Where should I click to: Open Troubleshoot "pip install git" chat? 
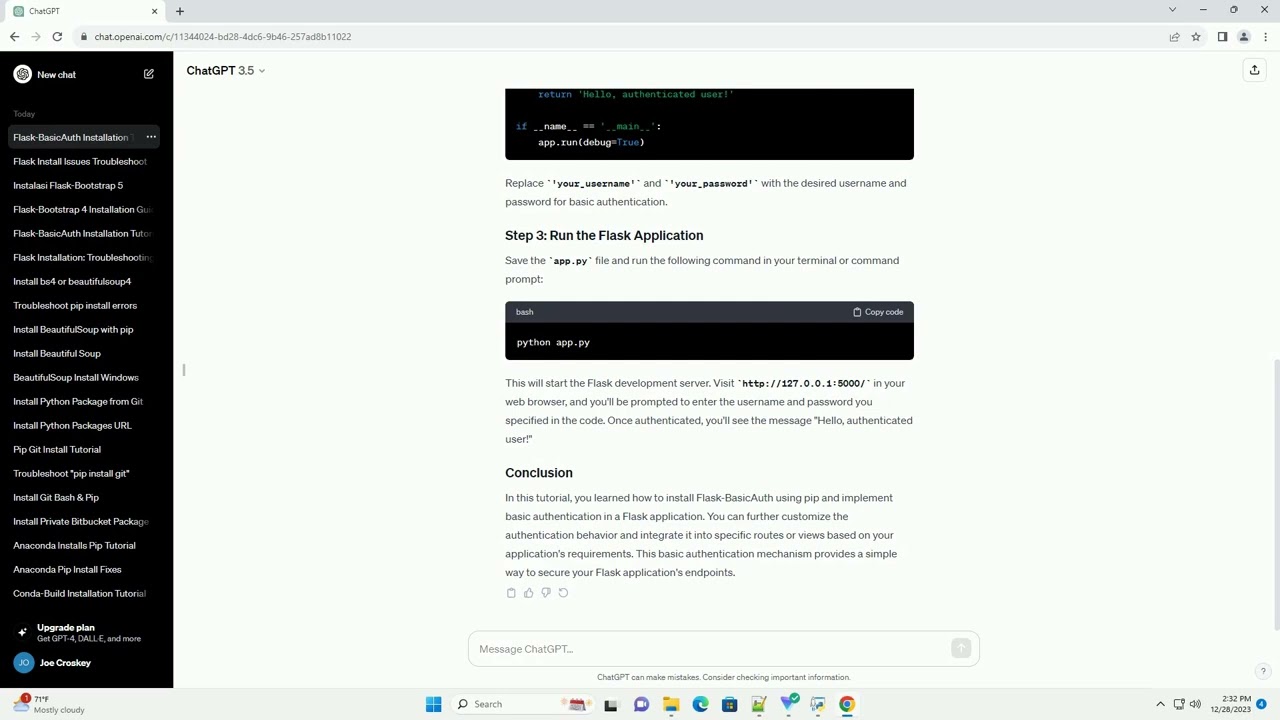point(71,473)
